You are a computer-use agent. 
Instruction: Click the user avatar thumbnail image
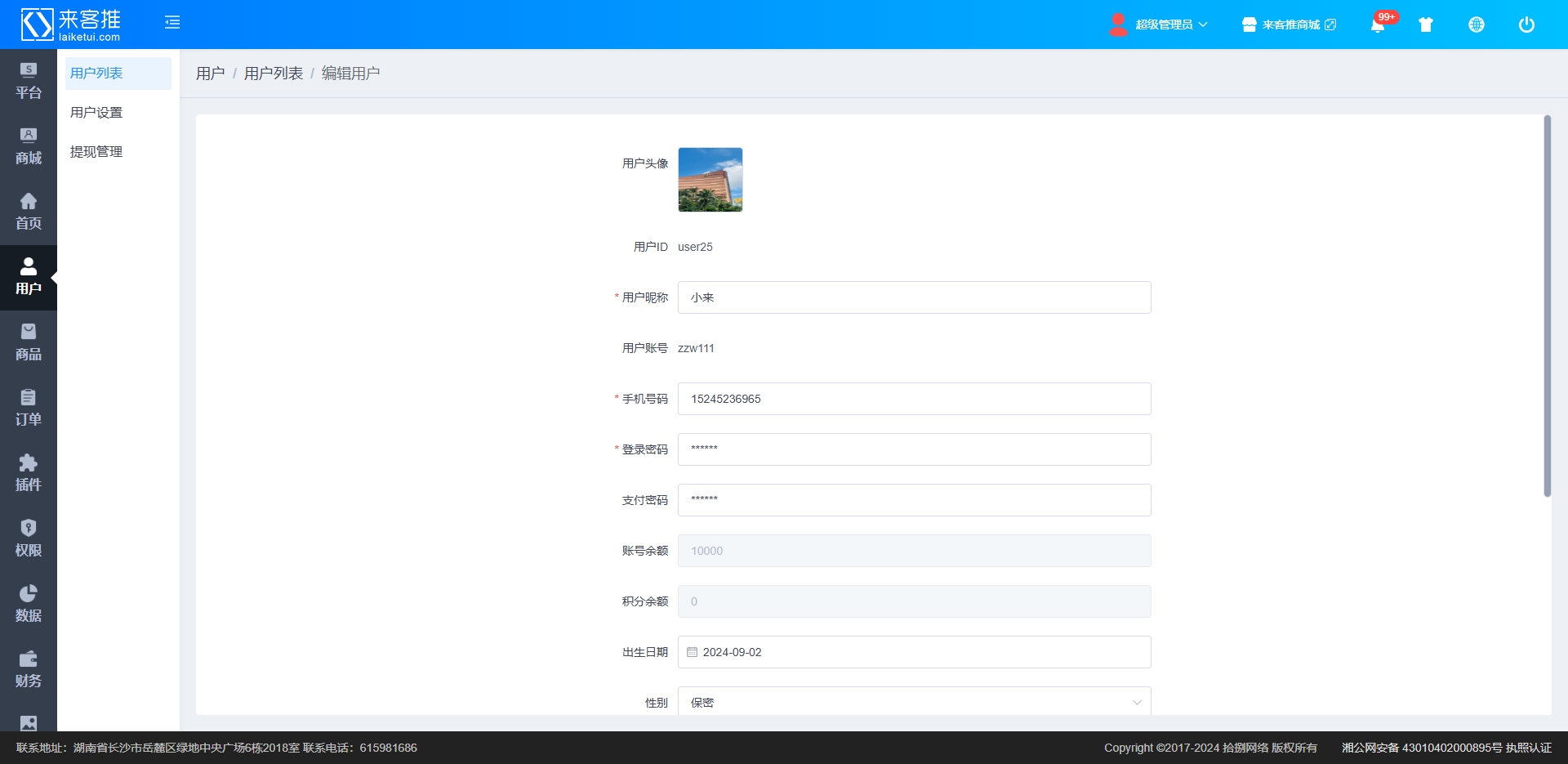pos(710,180)
